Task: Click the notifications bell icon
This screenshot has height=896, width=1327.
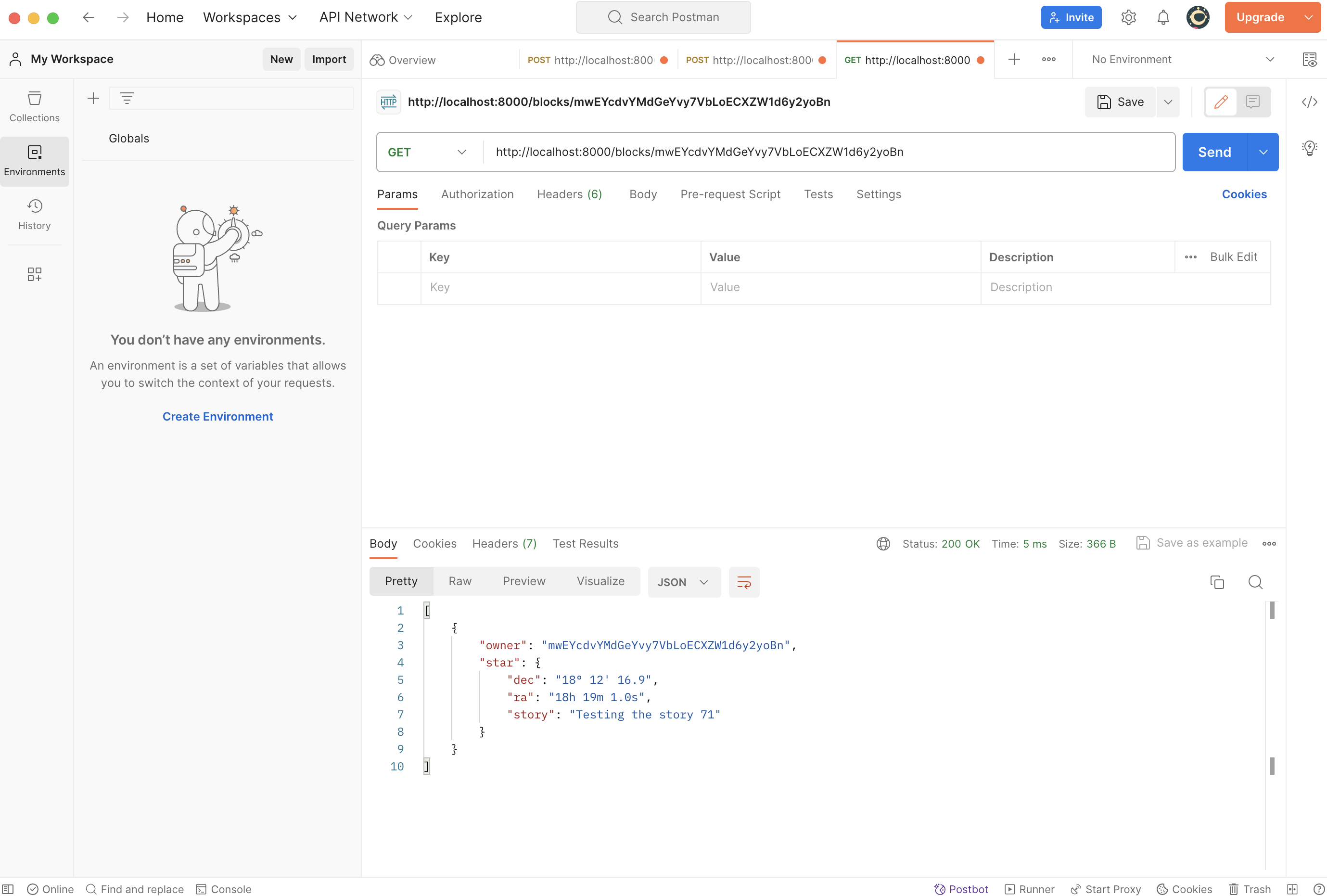Action: tap(1162, 17)
